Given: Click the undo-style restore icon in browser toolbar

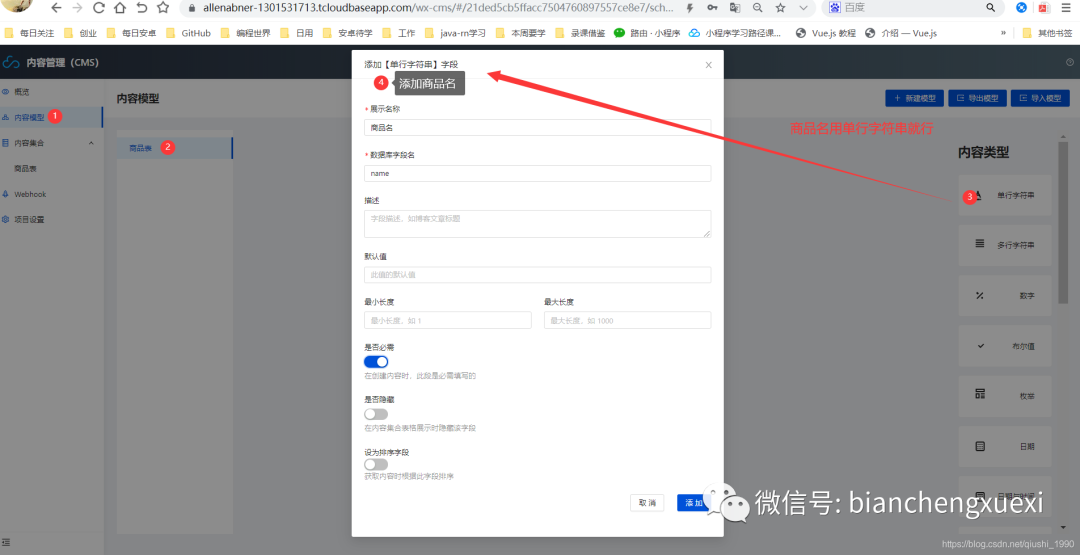Looking at the screenshot, I should [141, 8].
